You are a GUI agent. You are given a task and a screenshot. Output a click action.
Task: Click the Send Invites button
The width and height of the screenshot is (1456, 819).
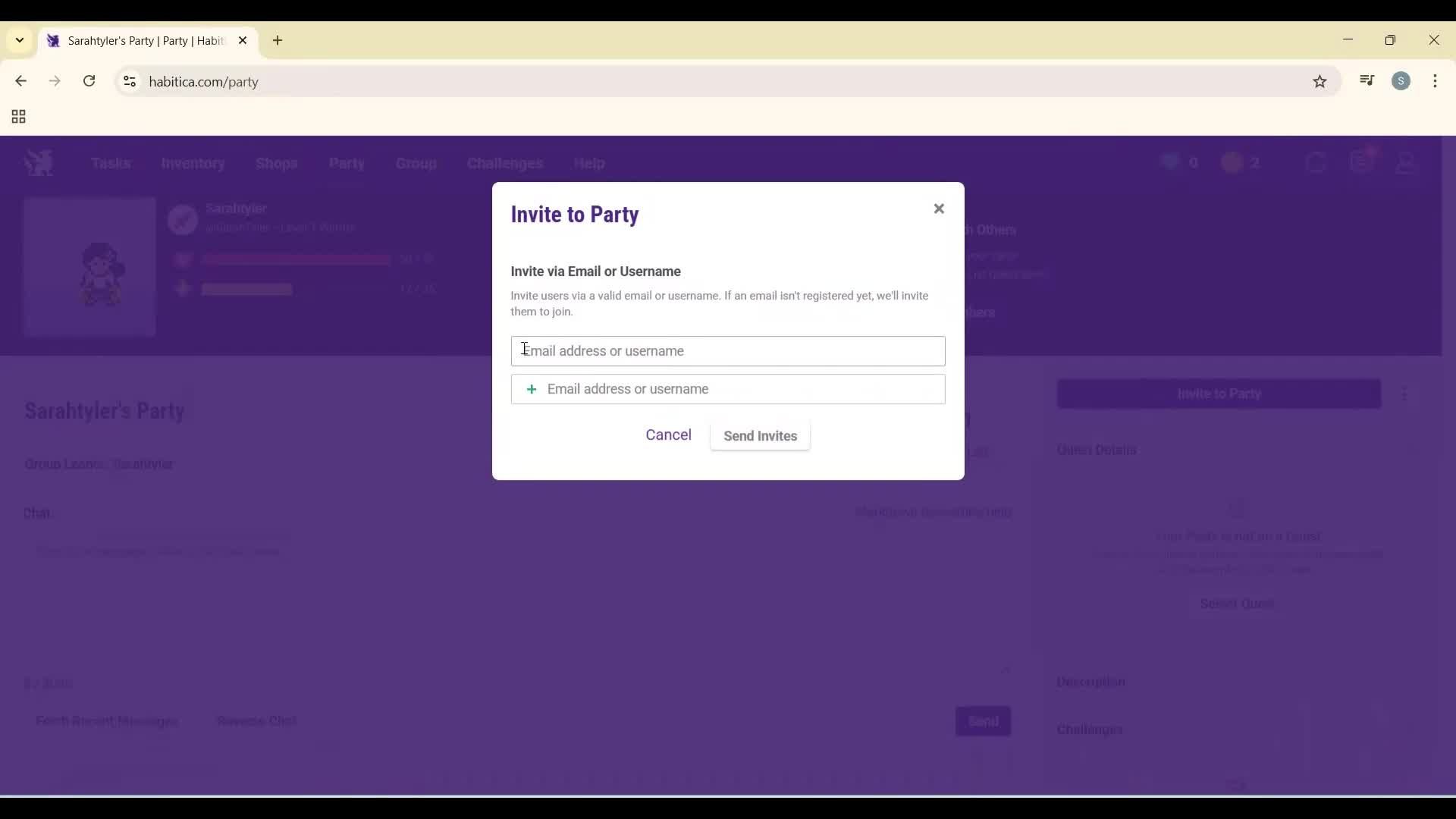(x=760, y=436)
